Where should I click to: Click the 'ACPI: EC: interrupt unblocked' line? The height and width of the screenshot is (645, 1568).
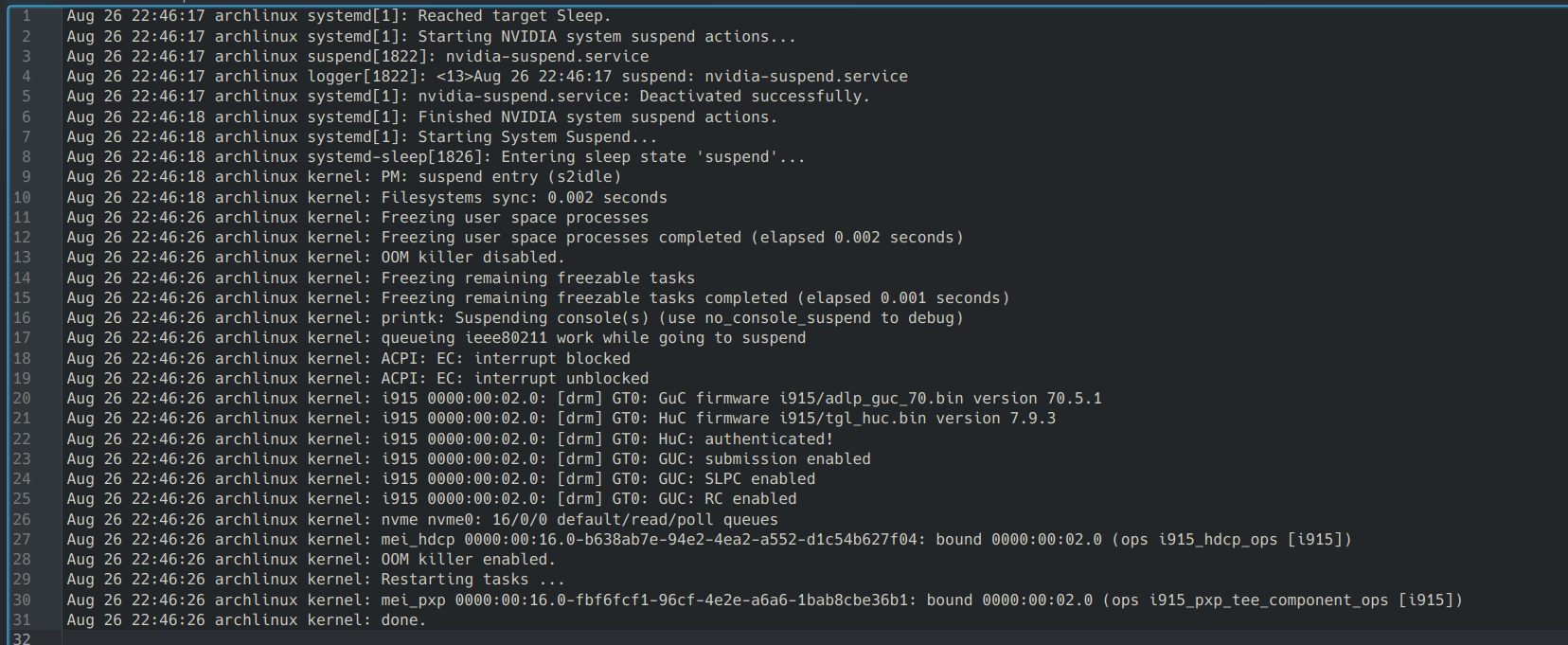514,379
